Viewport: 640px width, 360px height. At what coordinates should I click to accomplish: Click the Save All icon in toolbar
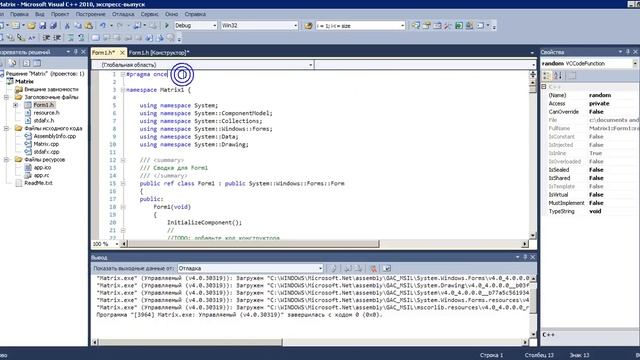point(53,25)
